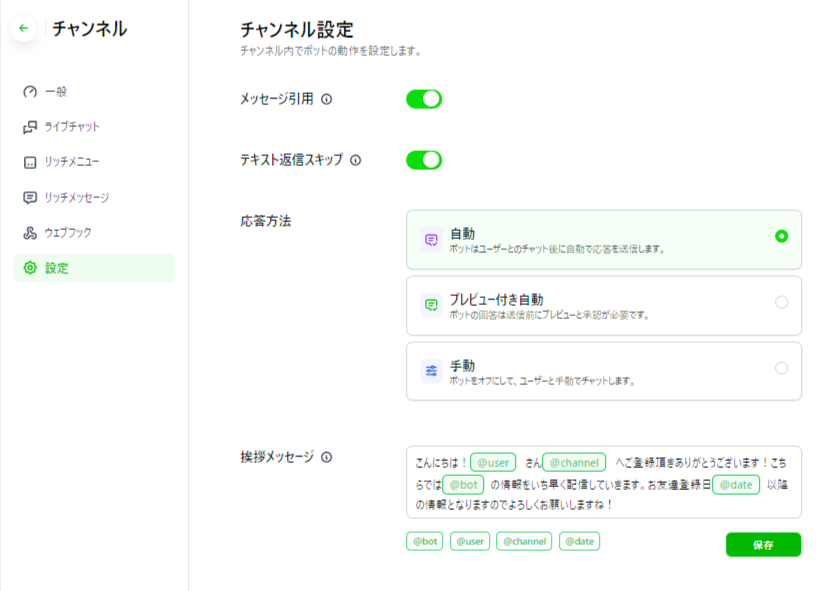The image size is (824, 591).
Task: Click info icon beside 挨拶メッセージ
Action: (326, 457)
